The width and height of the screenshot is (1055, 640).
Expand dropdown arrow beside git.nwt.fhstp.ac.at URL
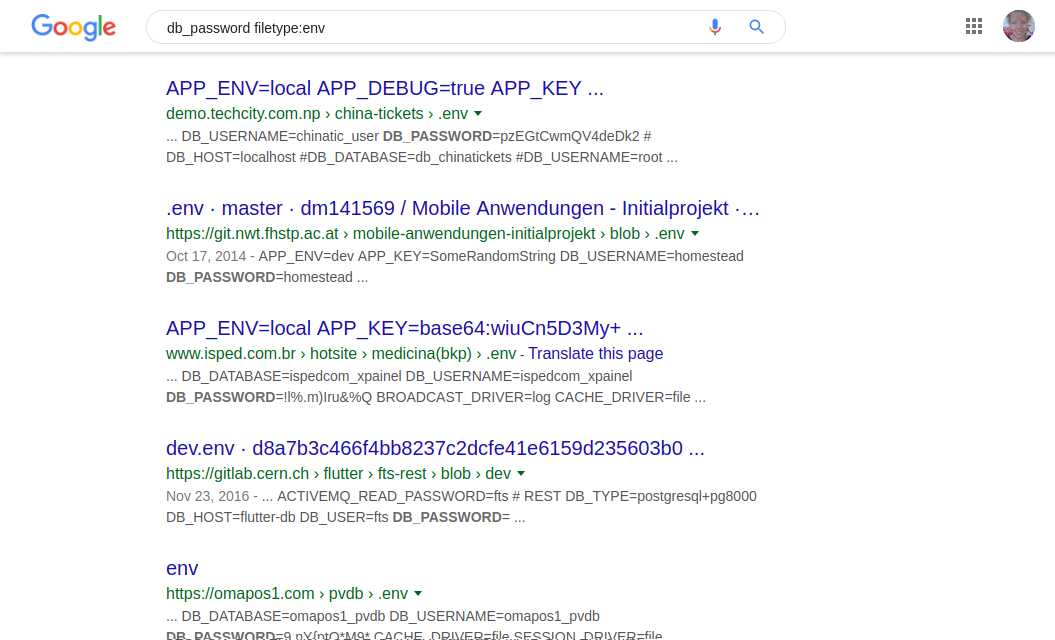tap(695, 234)
